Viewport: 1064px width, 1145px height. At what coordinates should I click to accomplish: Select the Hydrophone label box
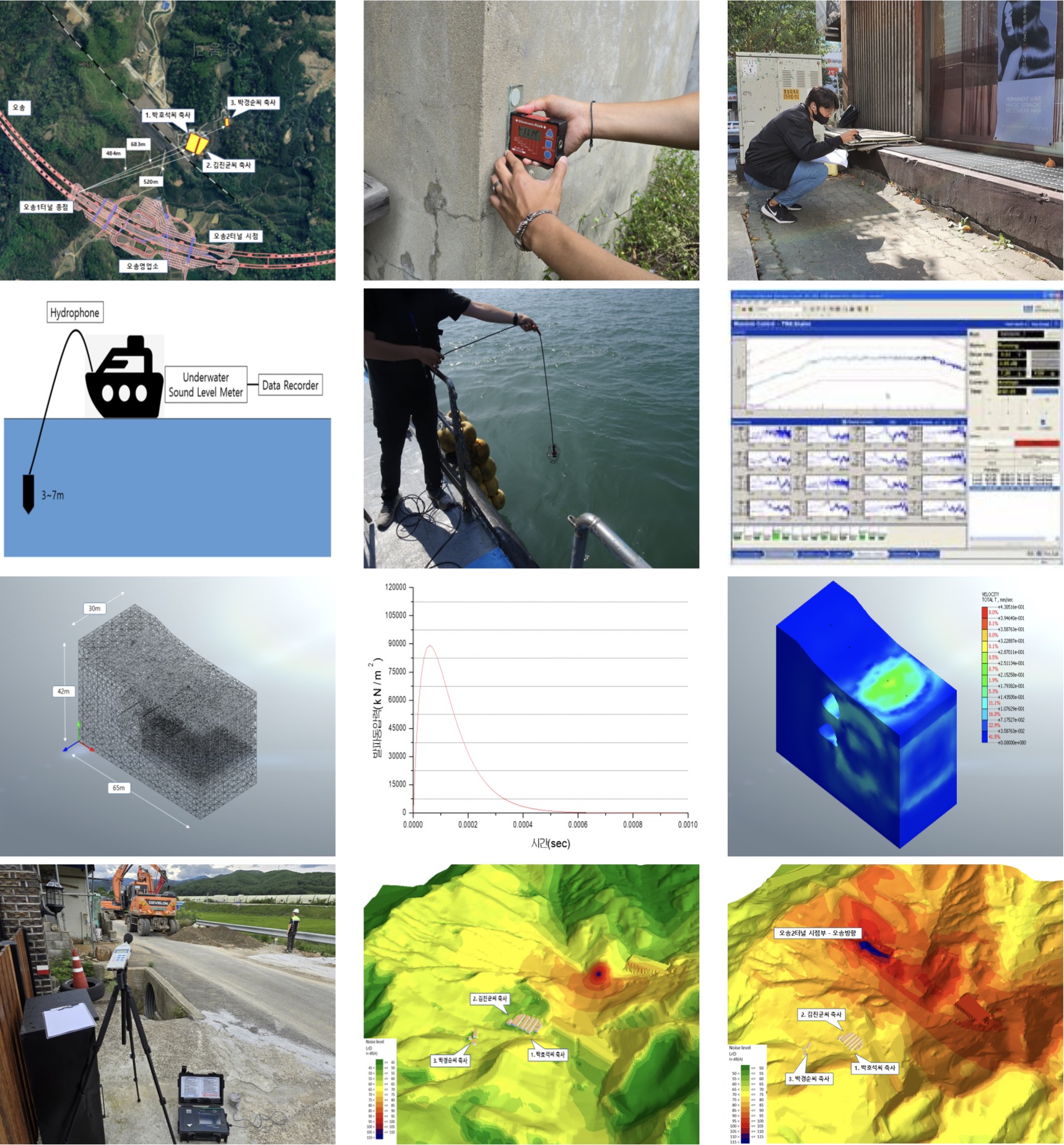[74, 313]
